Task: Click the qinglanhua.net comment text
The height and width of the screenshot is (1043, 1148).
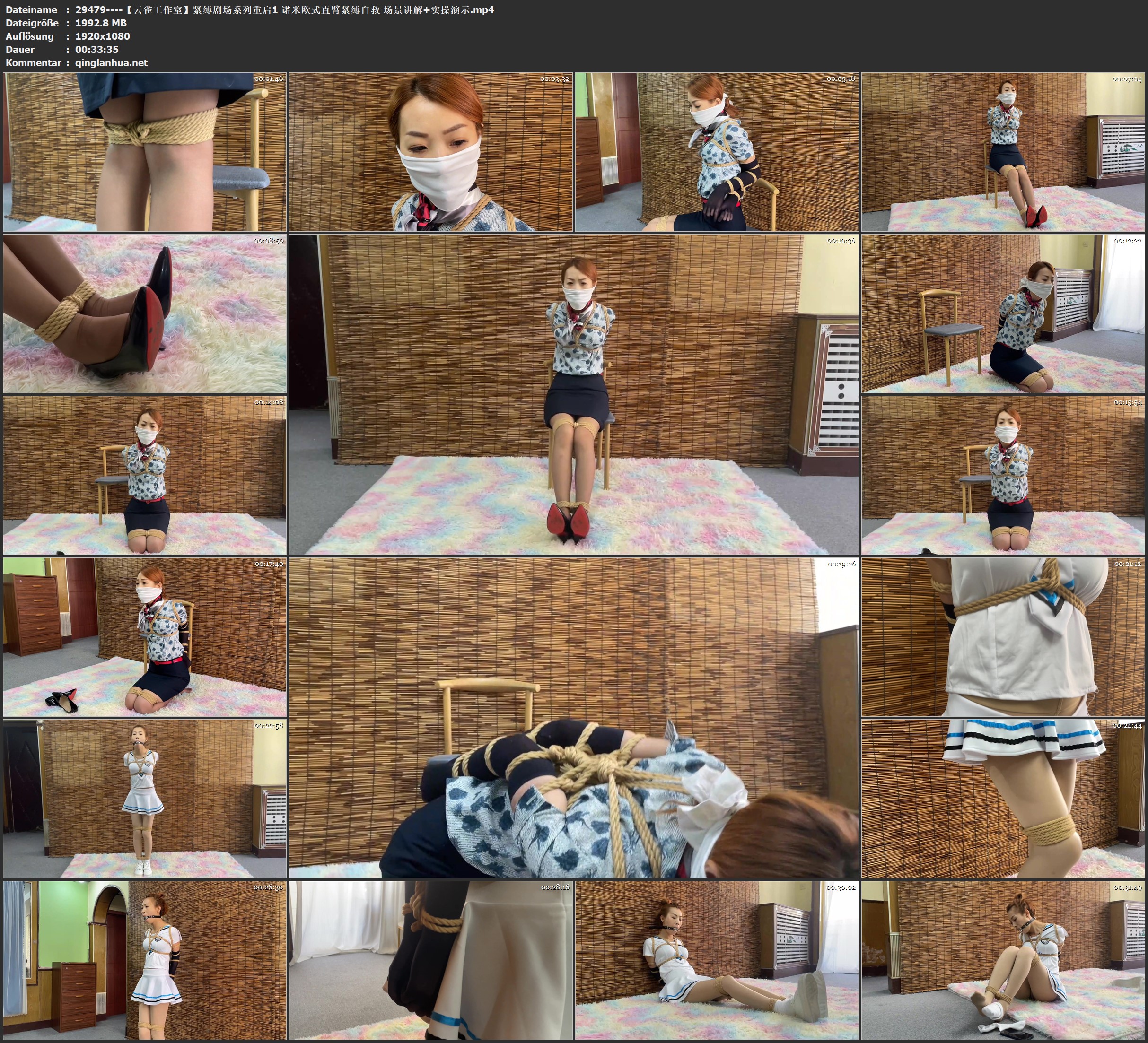Action: click(x=111, y=62)
